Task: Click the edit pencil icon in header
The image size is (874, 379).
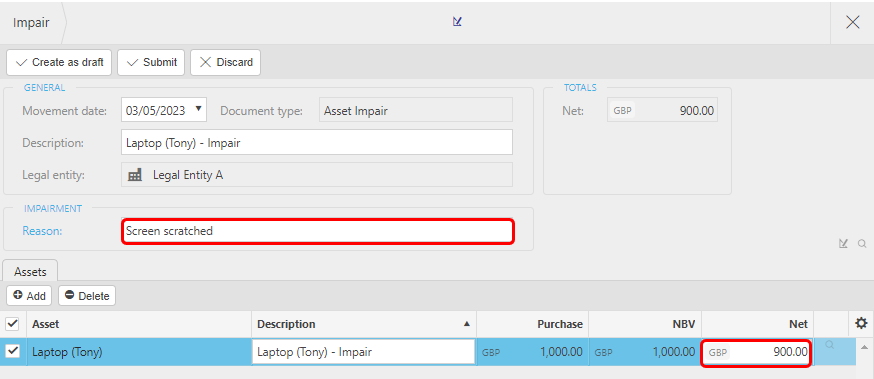Action: (457, 22)
